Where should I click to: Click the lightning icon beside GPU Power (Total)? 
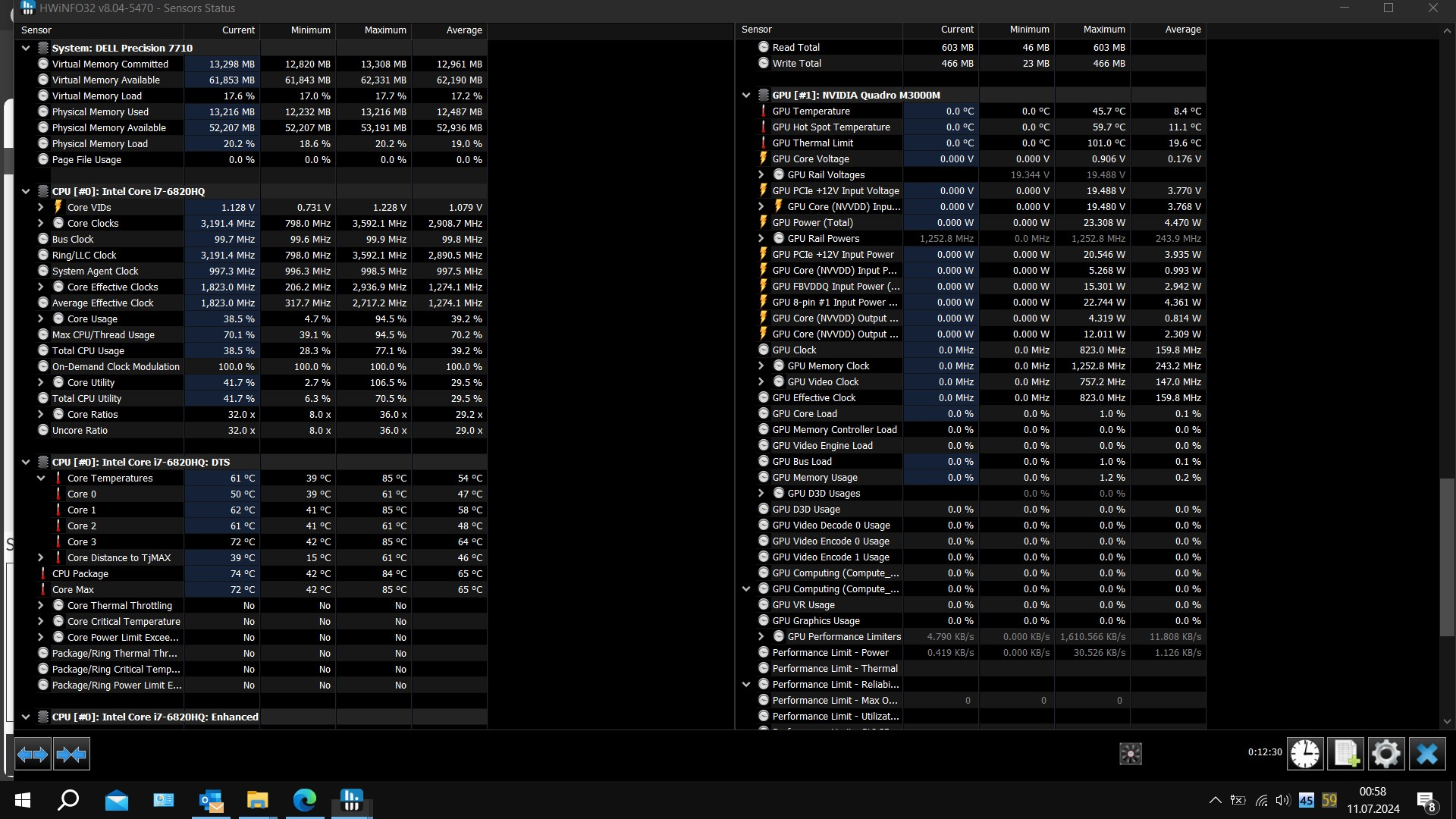click(x=764, y=222)
